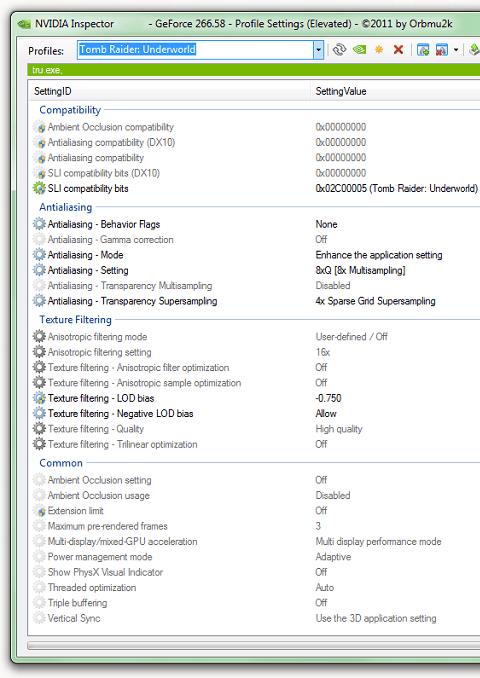This screenshot has width=480, height=678.
Task: Select the None value for Behavior Flags
Action: point(326,224)
